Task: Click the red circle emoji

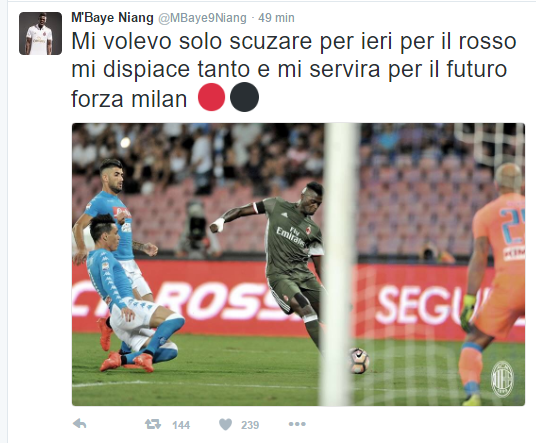Action: coord(212,97)
